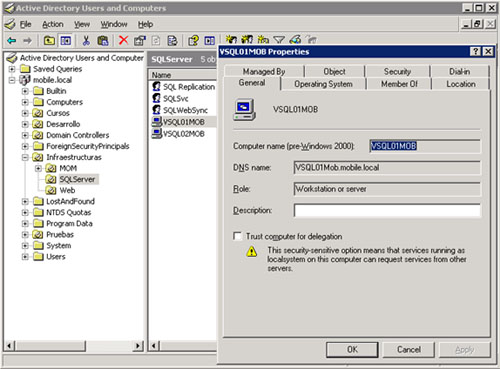Expand the Cursos organizational unit
Screen dimensions: 500x369
click(x=25, y=113)
